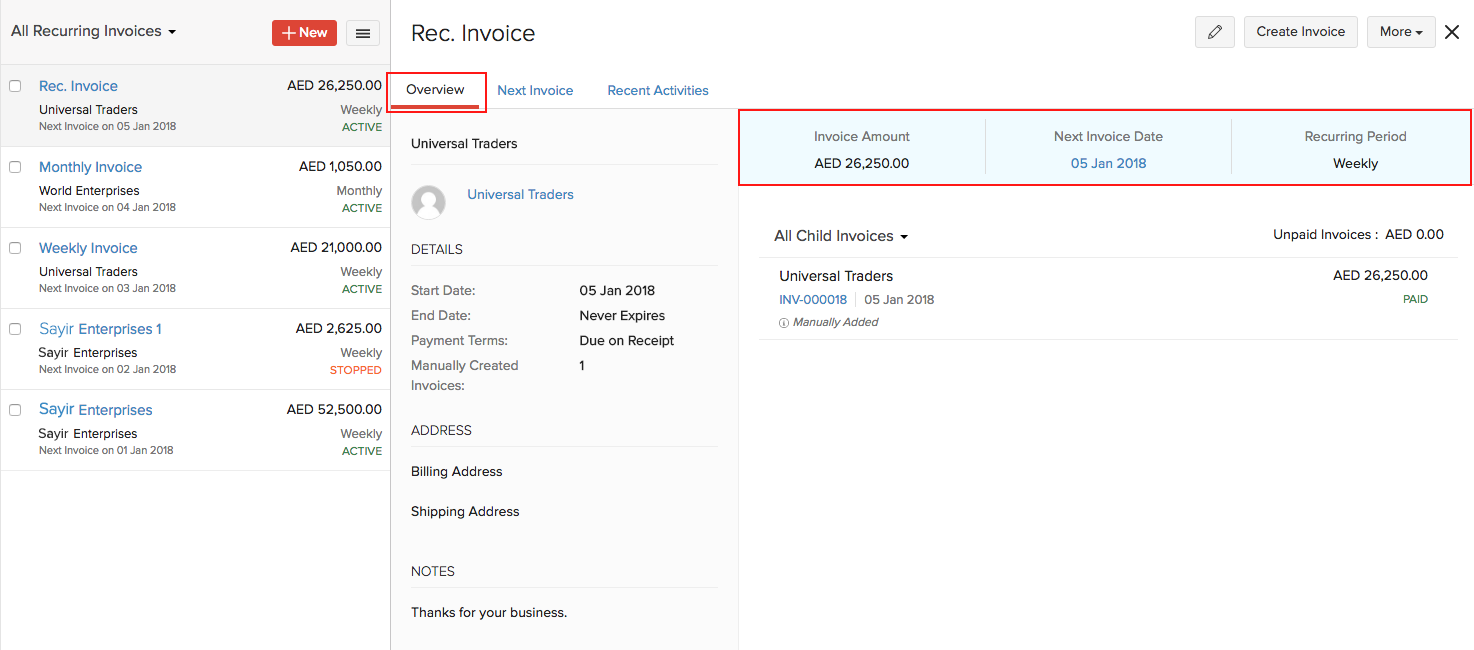Open the hamburger list options menu
Screen dimensions: 1474x650
tap(363, 33)
